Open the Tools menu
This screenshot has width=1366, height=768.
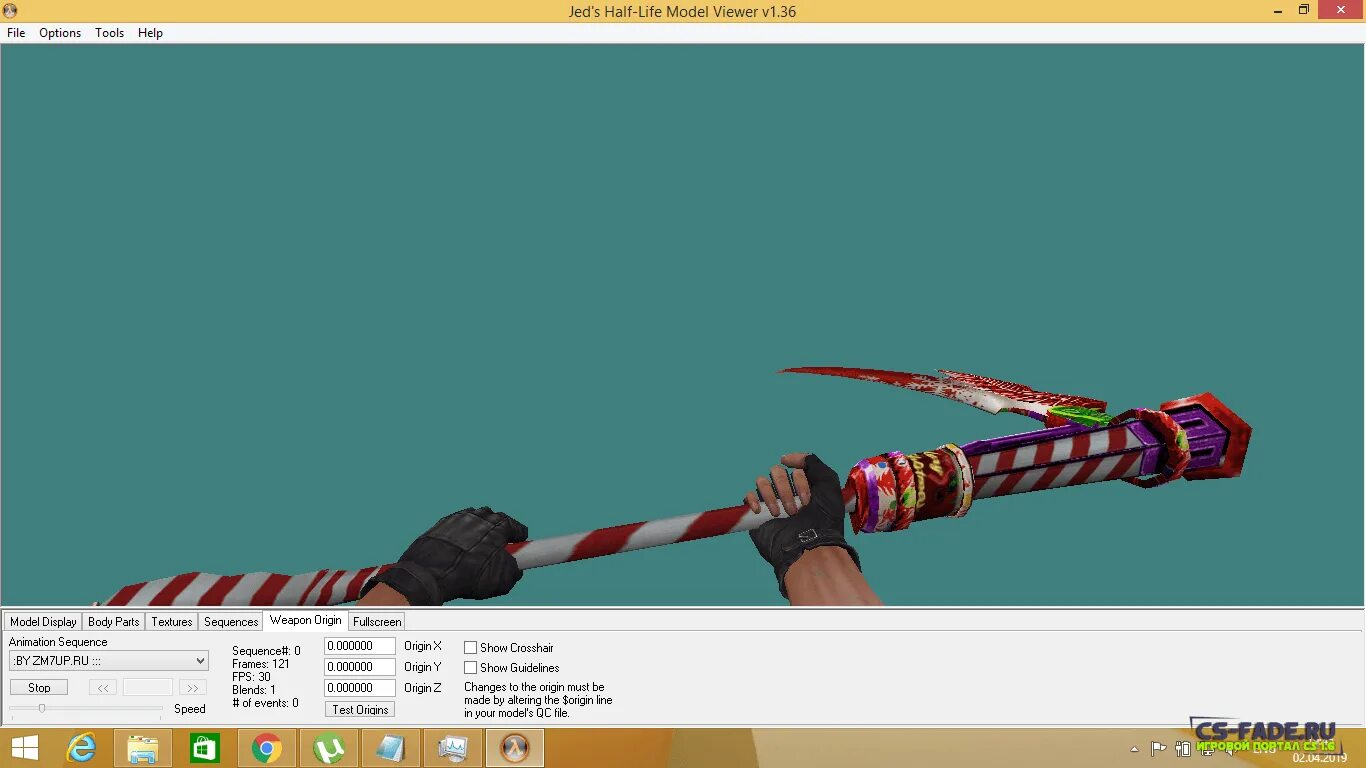tap(109, 33)
